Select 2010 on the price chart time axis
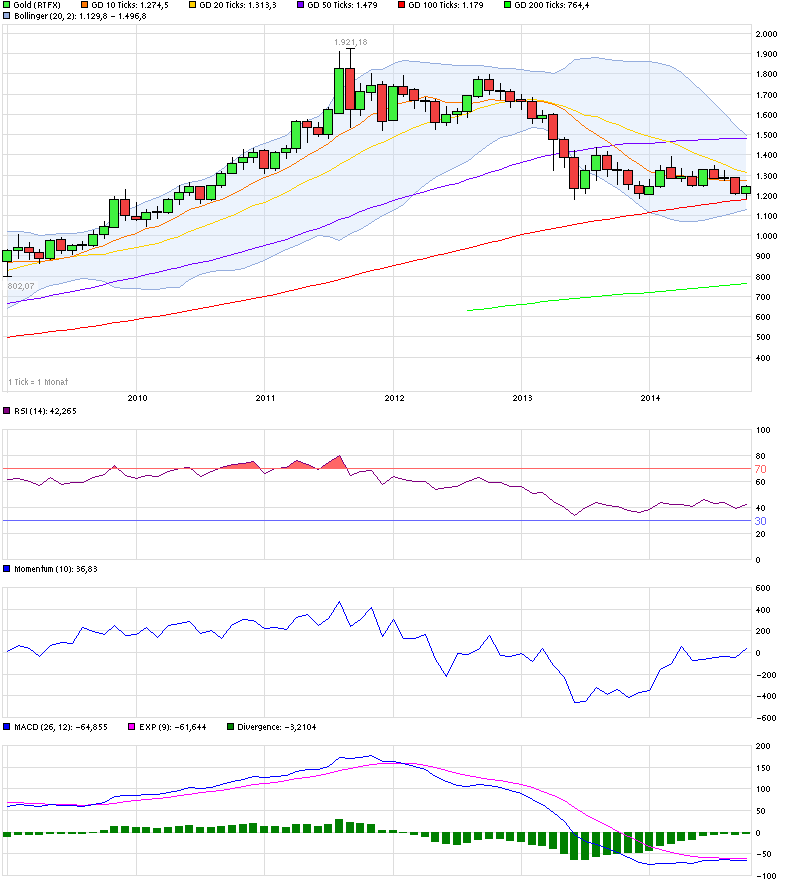 point(137,397)
